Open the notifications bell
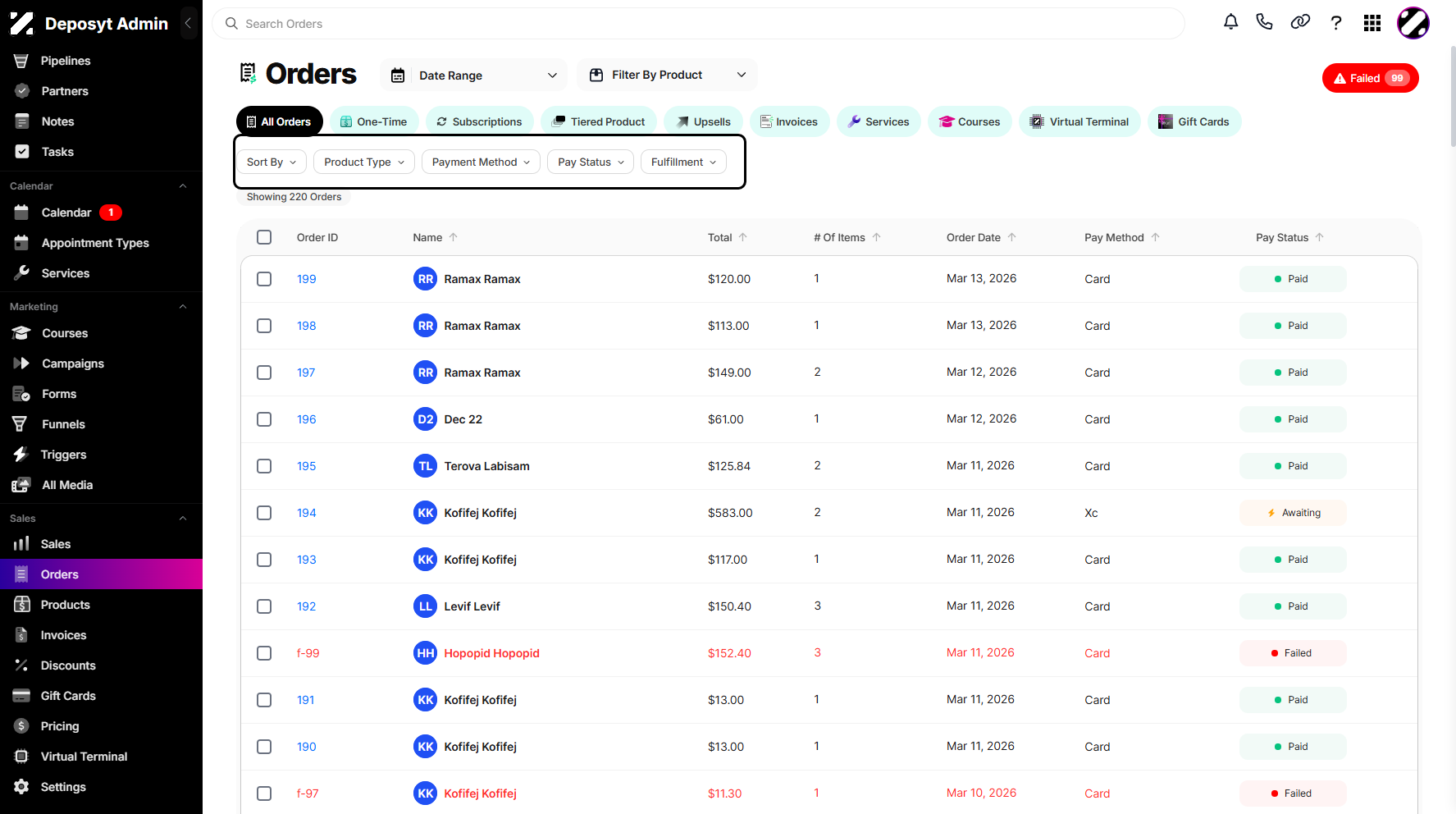This screenshot has width=1456, height=814. tap(1230, 22)
